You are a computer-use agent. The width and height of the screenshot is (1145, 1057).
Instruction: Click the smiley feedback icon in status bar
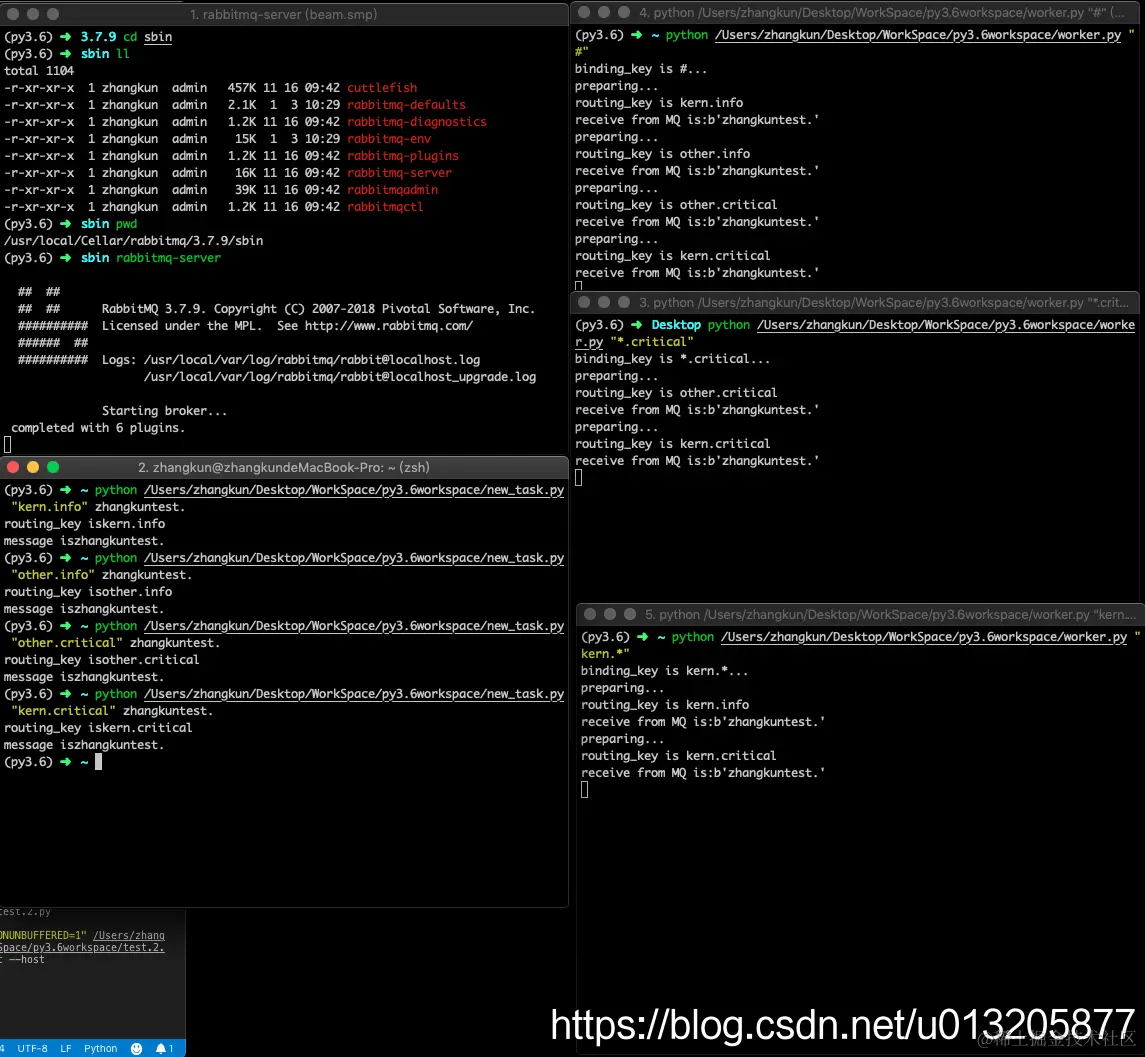click(137, 1048)
